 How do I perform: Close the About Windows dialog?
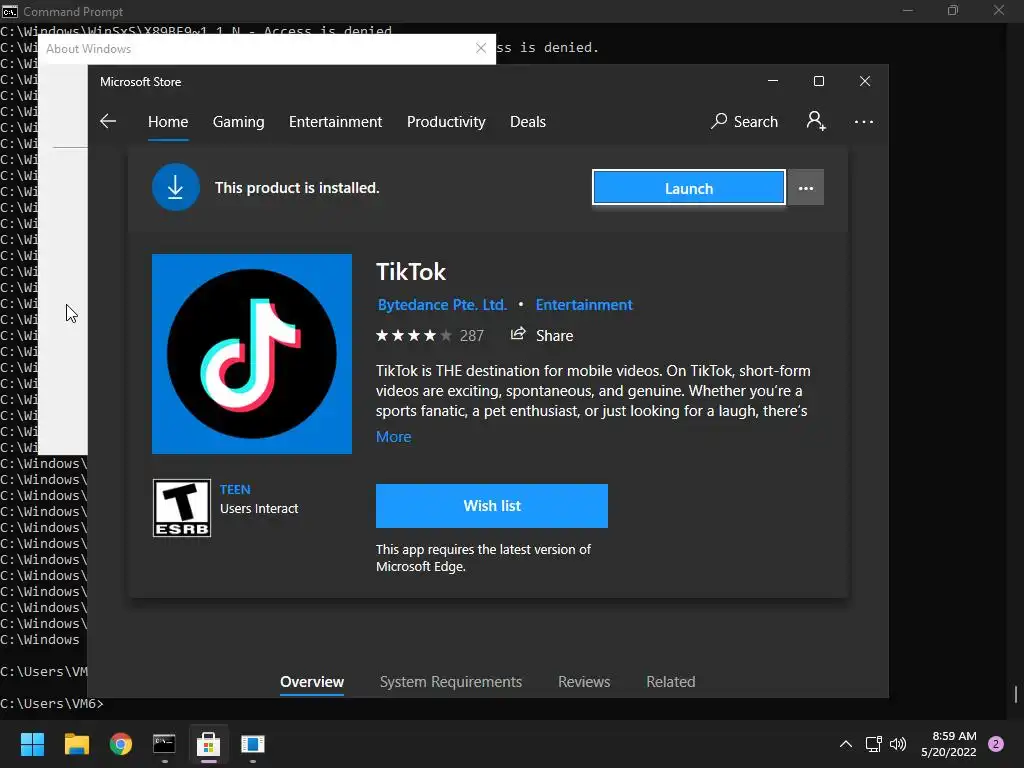[x=481, y=48]
